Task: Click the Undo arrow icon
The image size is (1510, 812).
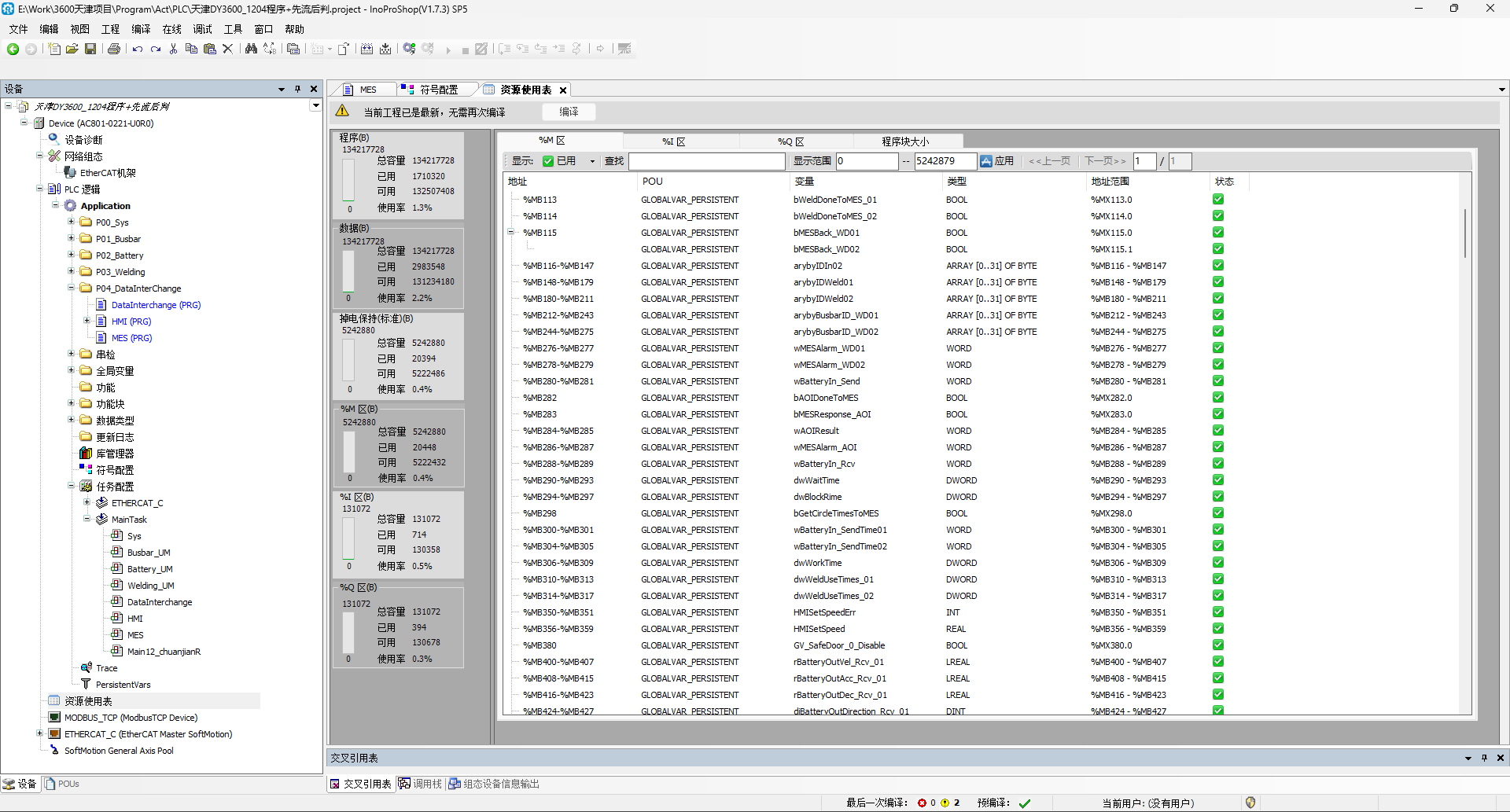Action: pyautogui.click(x=138, y=49)
